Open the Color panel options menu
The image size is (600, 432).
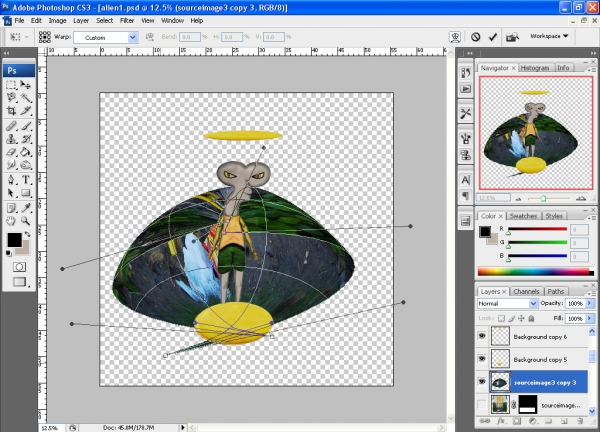point(591,217)
